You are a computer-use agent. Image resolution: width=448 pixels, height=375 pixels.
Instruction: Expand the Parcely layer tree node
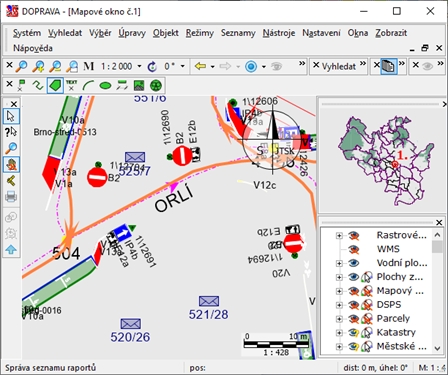coord(339,319)
